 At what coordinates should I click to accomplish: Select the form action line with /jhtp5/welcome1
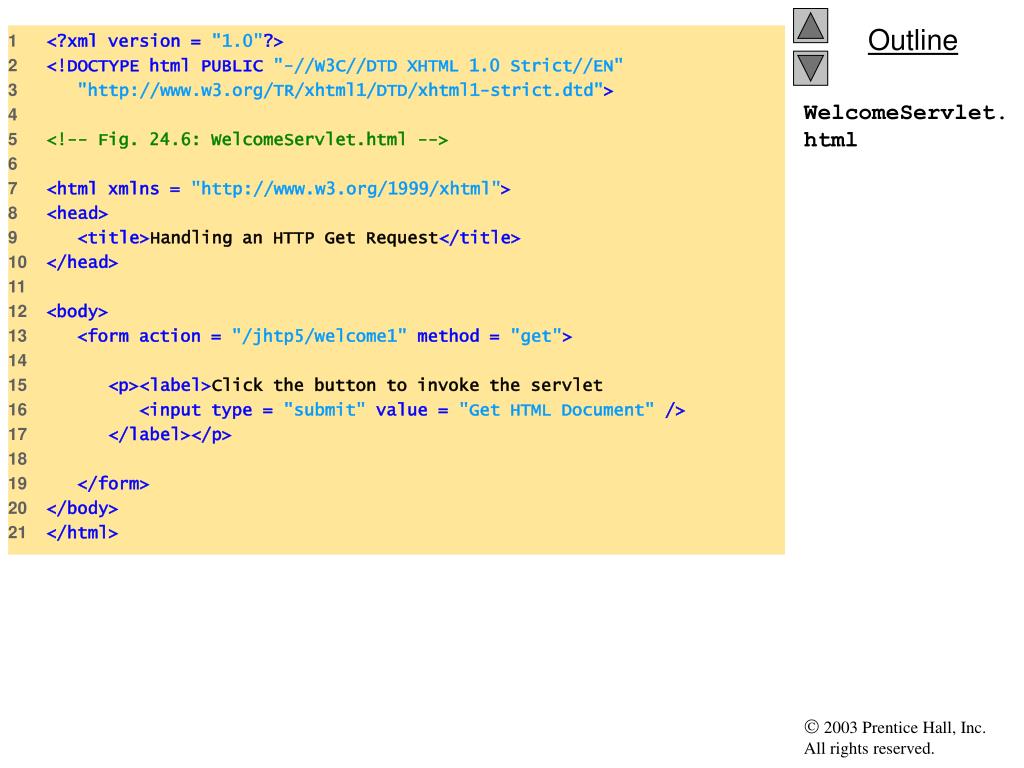tap(325, 336)
